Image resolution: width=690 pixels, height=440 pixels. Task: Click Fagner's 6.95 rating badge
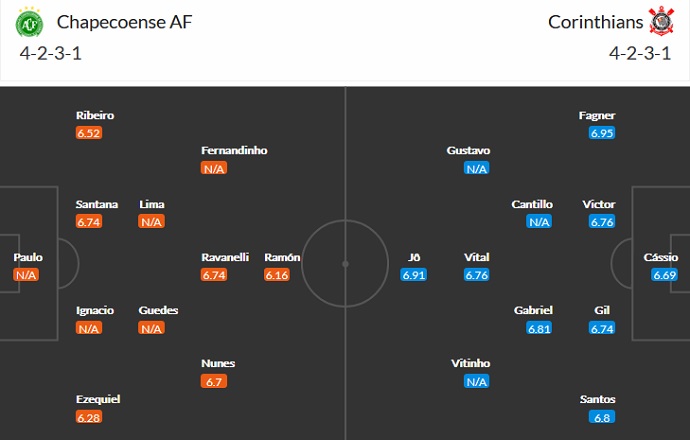pos(601,133)
